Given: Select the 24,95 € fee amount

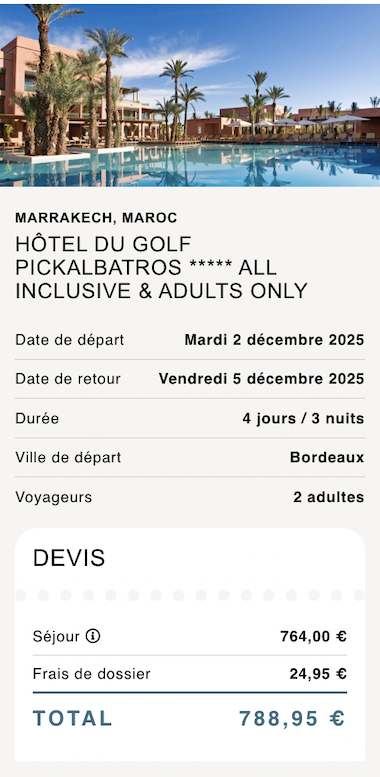Looking at the screenshot, I should pos(318,674).
